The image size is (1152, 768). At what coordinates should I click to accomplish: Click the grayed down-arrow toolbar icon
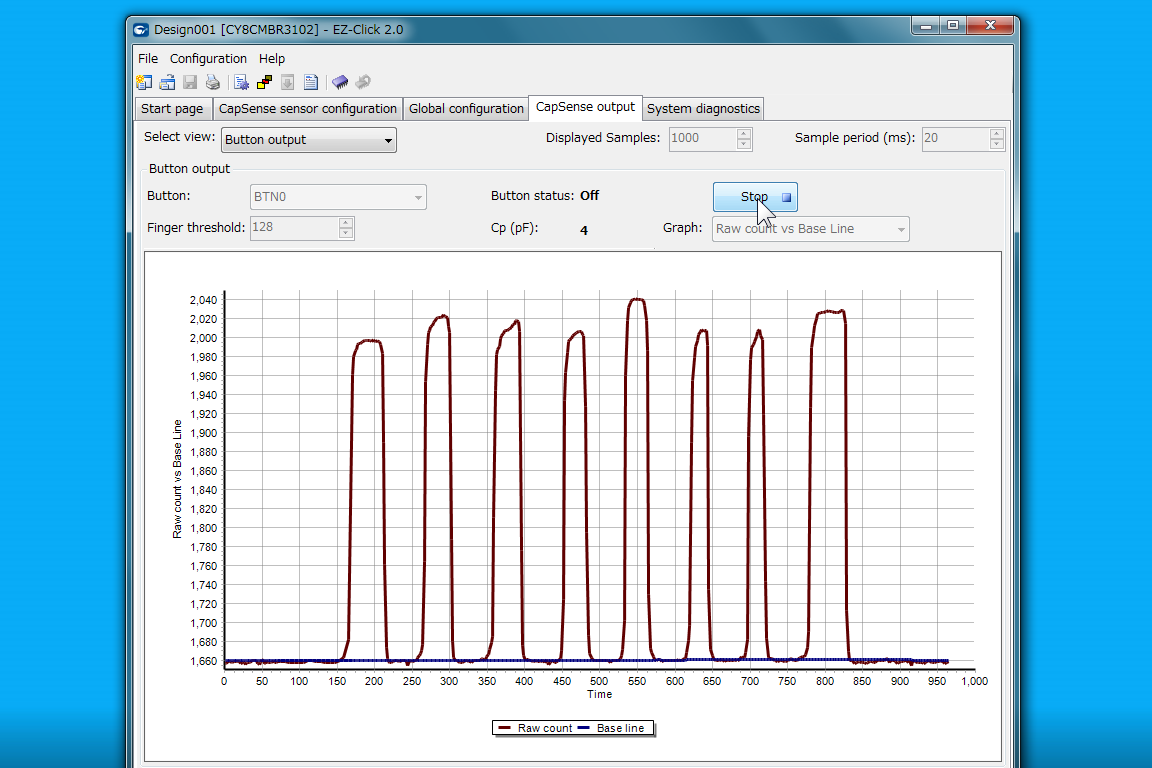pos(288,82)
